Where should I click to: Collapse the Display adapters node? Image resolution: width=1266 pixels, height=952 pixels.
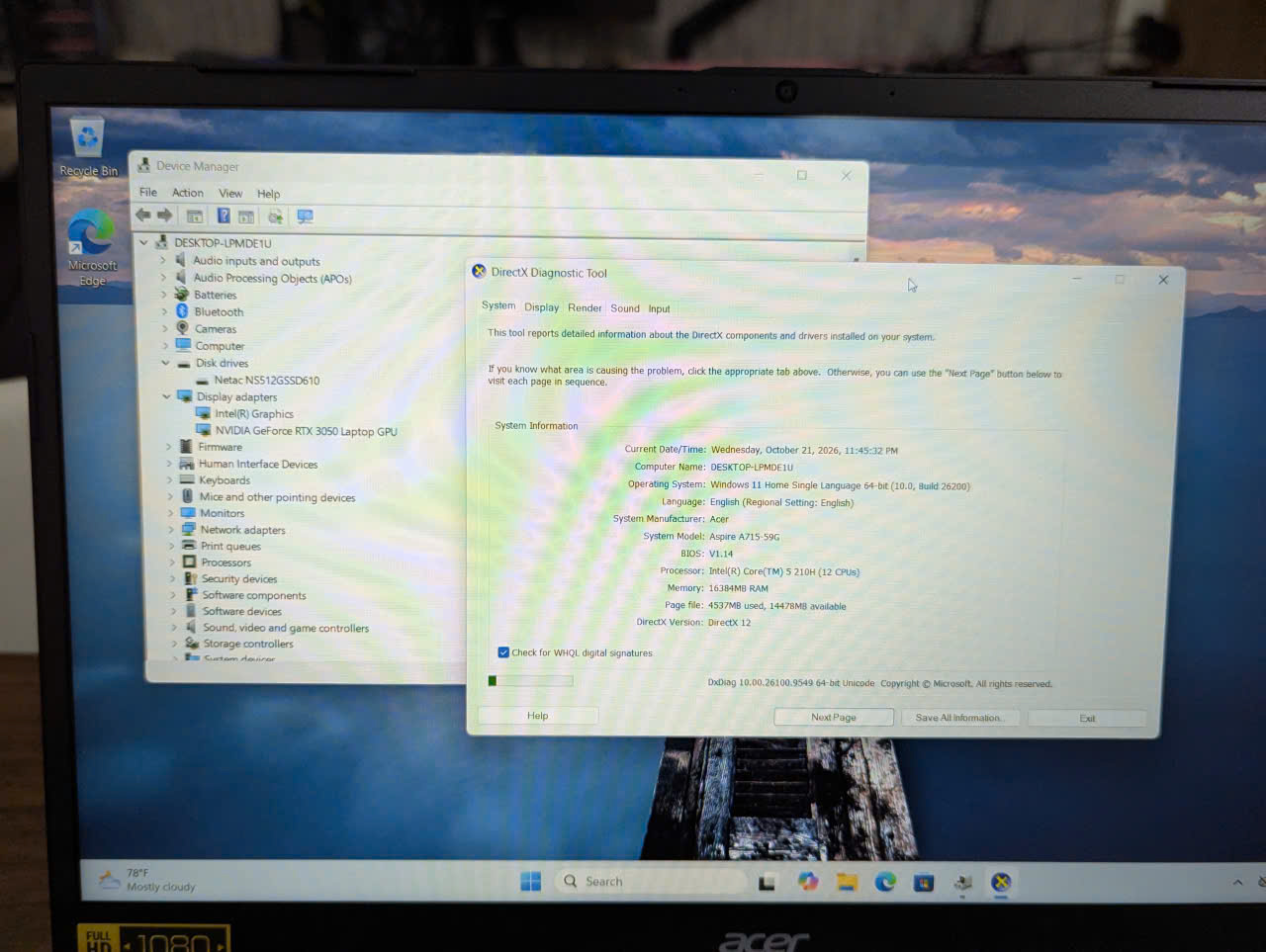[x=166, y=396]
